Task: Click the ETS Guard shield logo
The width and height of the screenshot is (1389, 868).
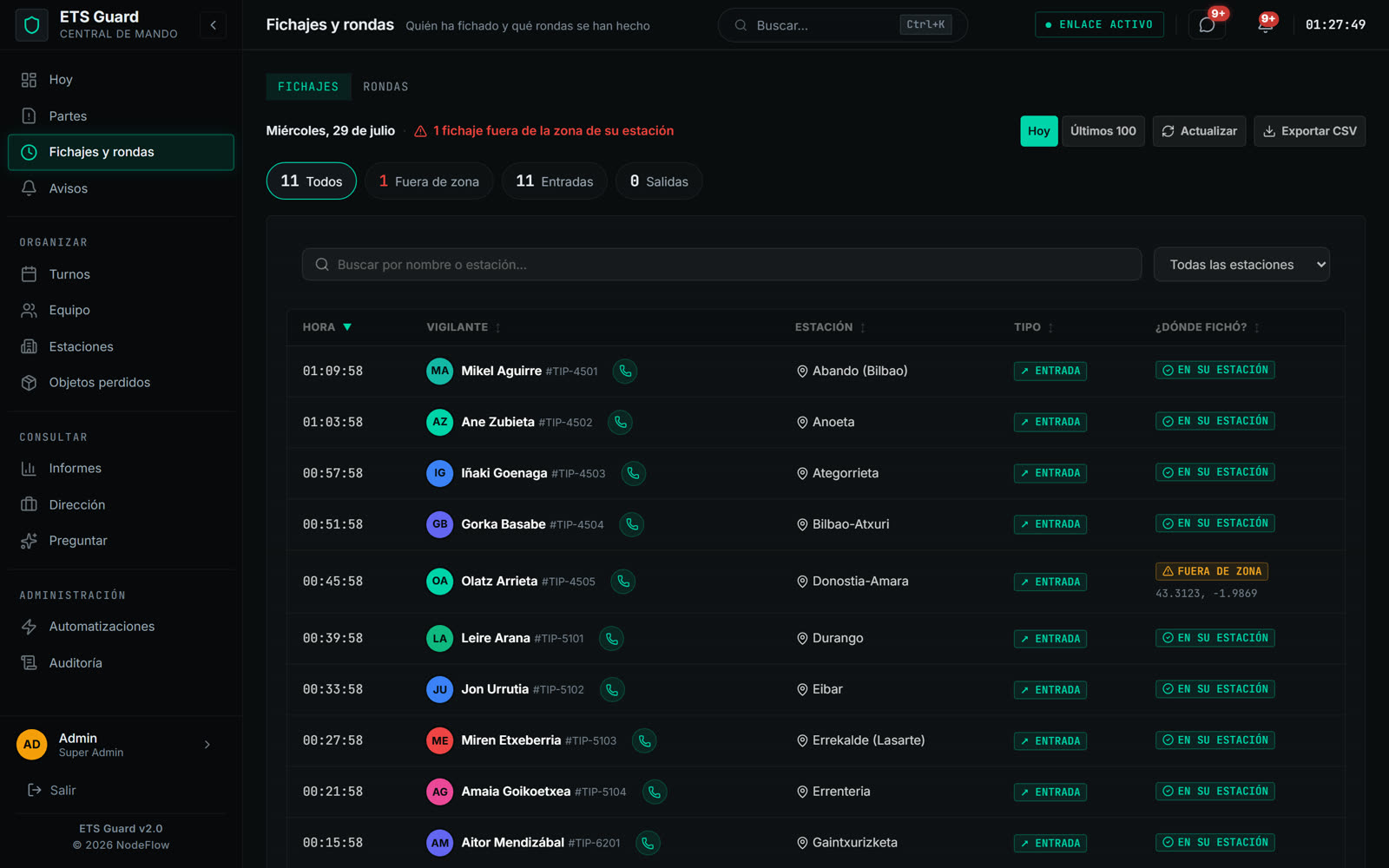Action: (32, 25)
